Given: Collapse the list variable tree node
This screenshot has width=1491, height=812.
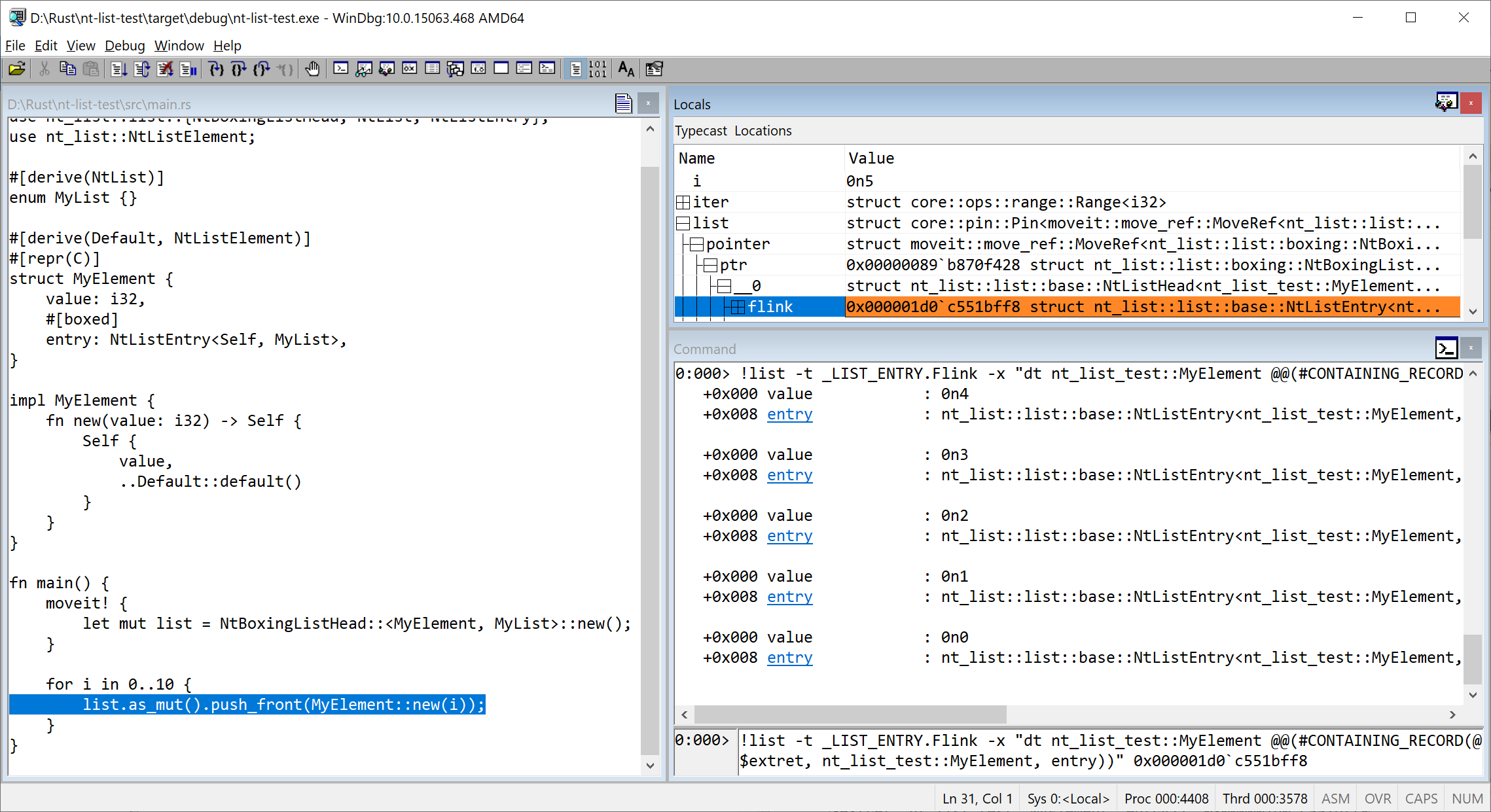Looking at the screenshot, I should 683,223.
